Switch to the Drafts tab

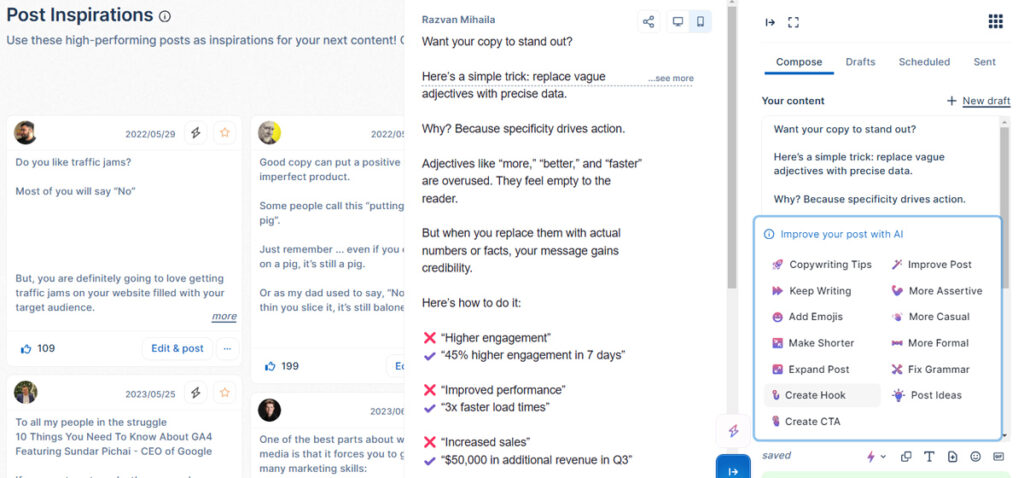click(x=860, y=62)
